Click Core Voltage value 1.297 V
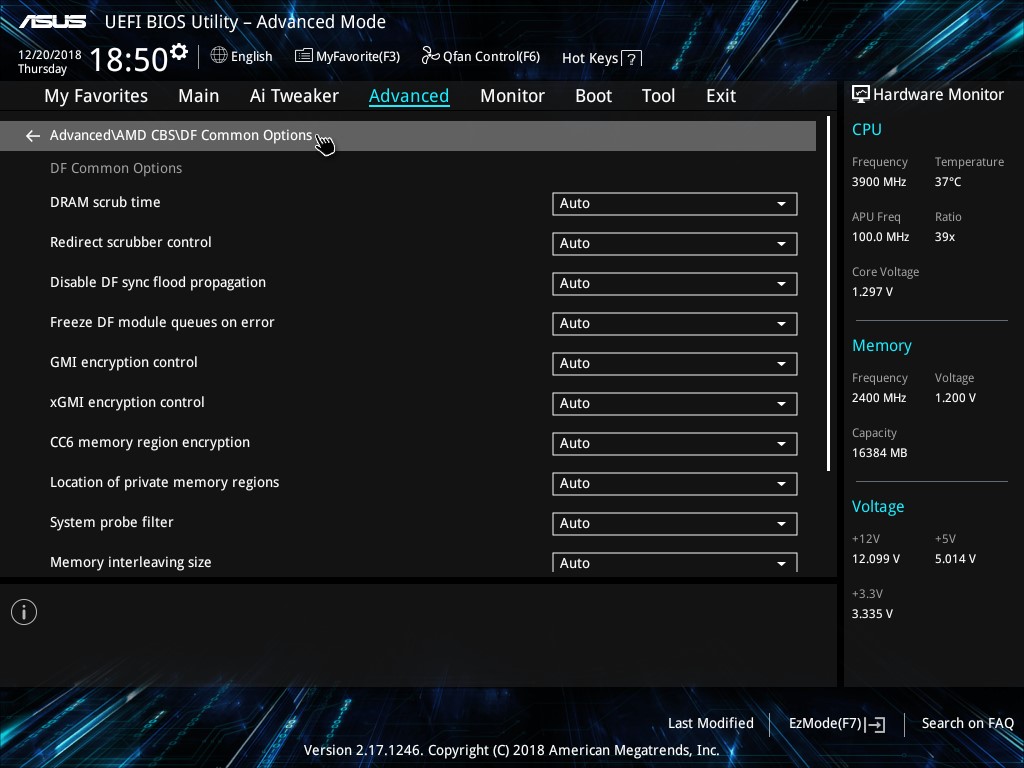Image resolution: width=1024 pixels, height=768 pixels. pos(872,292)
